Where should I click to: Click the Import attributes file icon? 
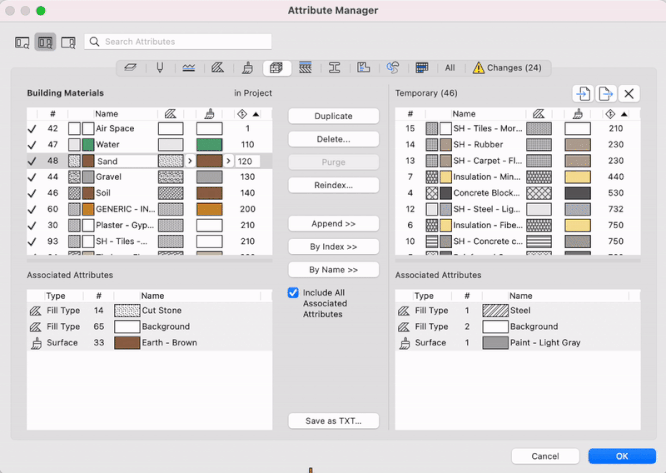[583, 93]
